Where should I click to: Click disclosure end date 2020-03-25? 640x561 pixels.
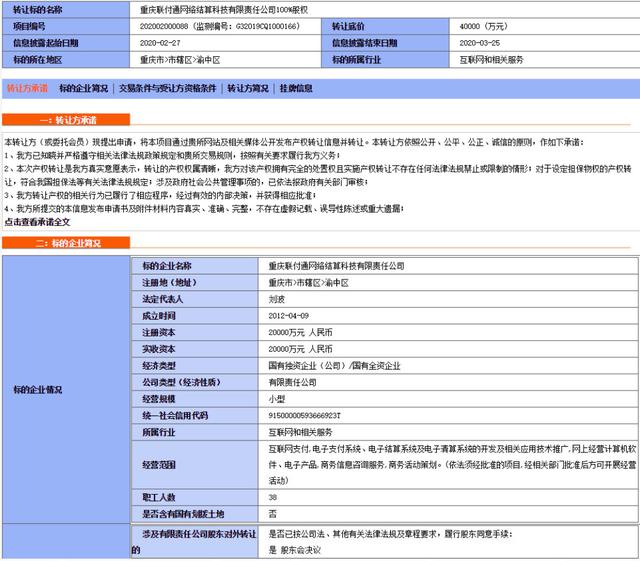click(x=480, y=43)
